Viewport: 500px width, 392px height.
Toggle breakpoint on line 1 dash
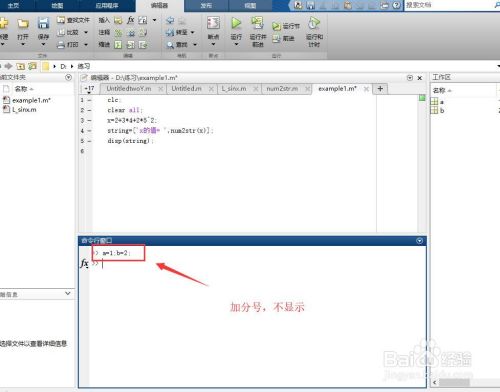pos(89,100)
